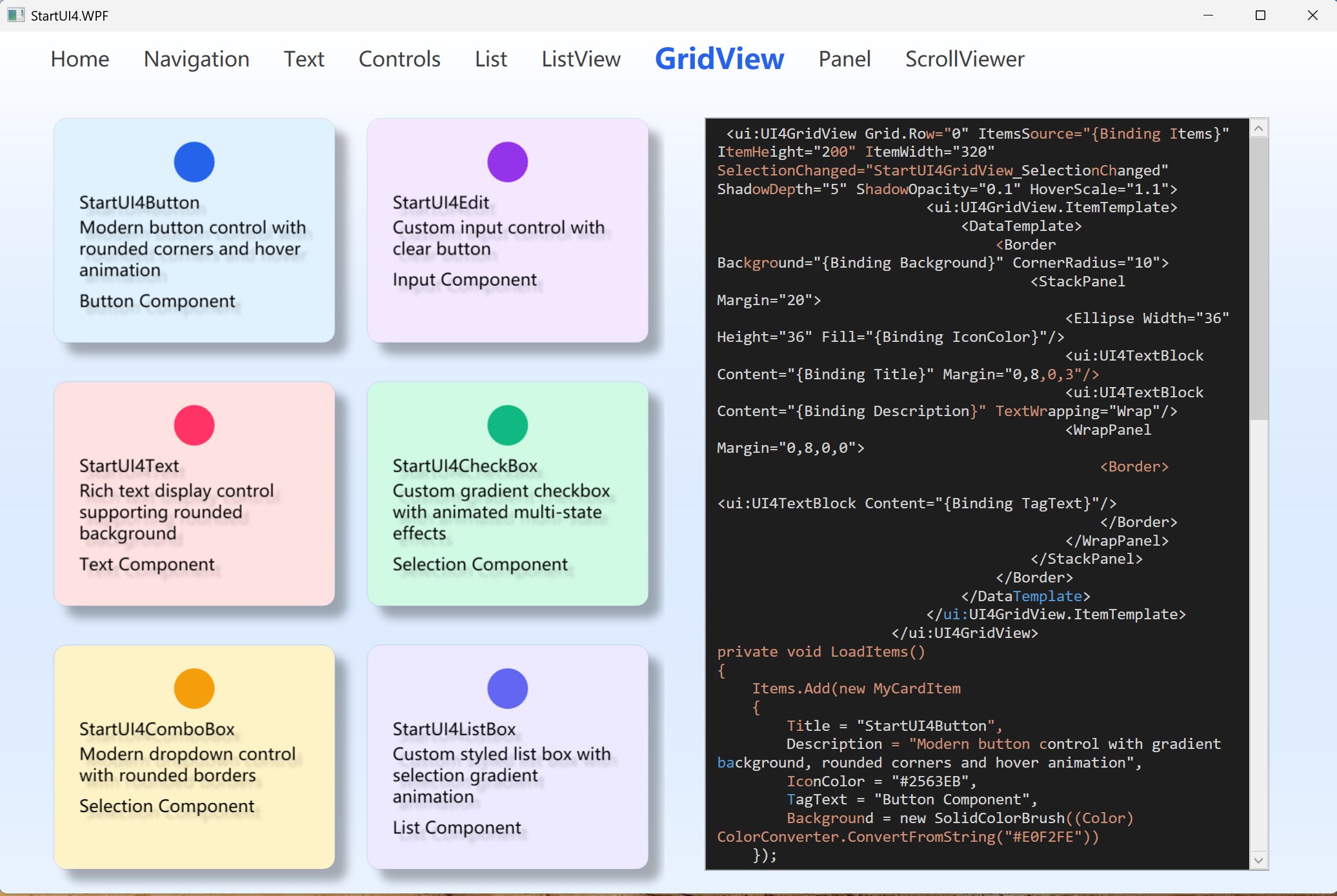Click the 'Title = "StartUI4Button"' code line
The image size is (1337, 896).
[x=894, y=726]
